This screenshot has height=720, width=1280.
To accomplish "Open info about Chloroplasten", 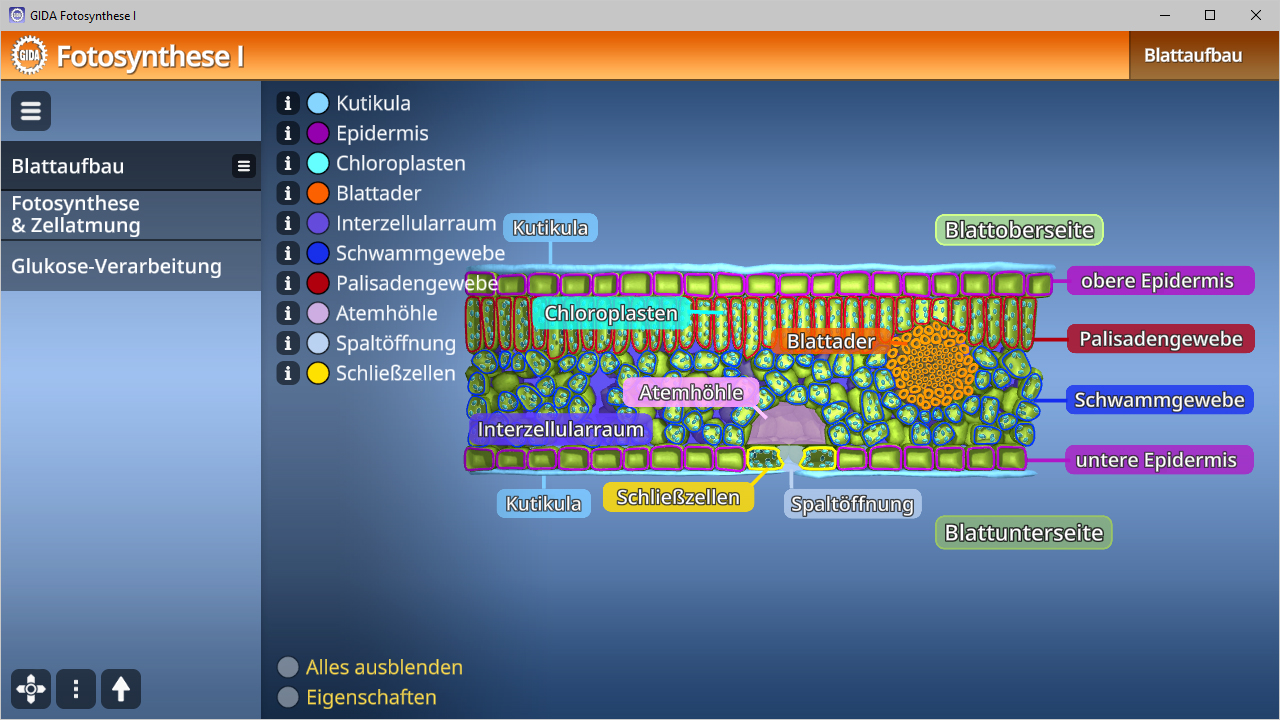I will [288, 163].
